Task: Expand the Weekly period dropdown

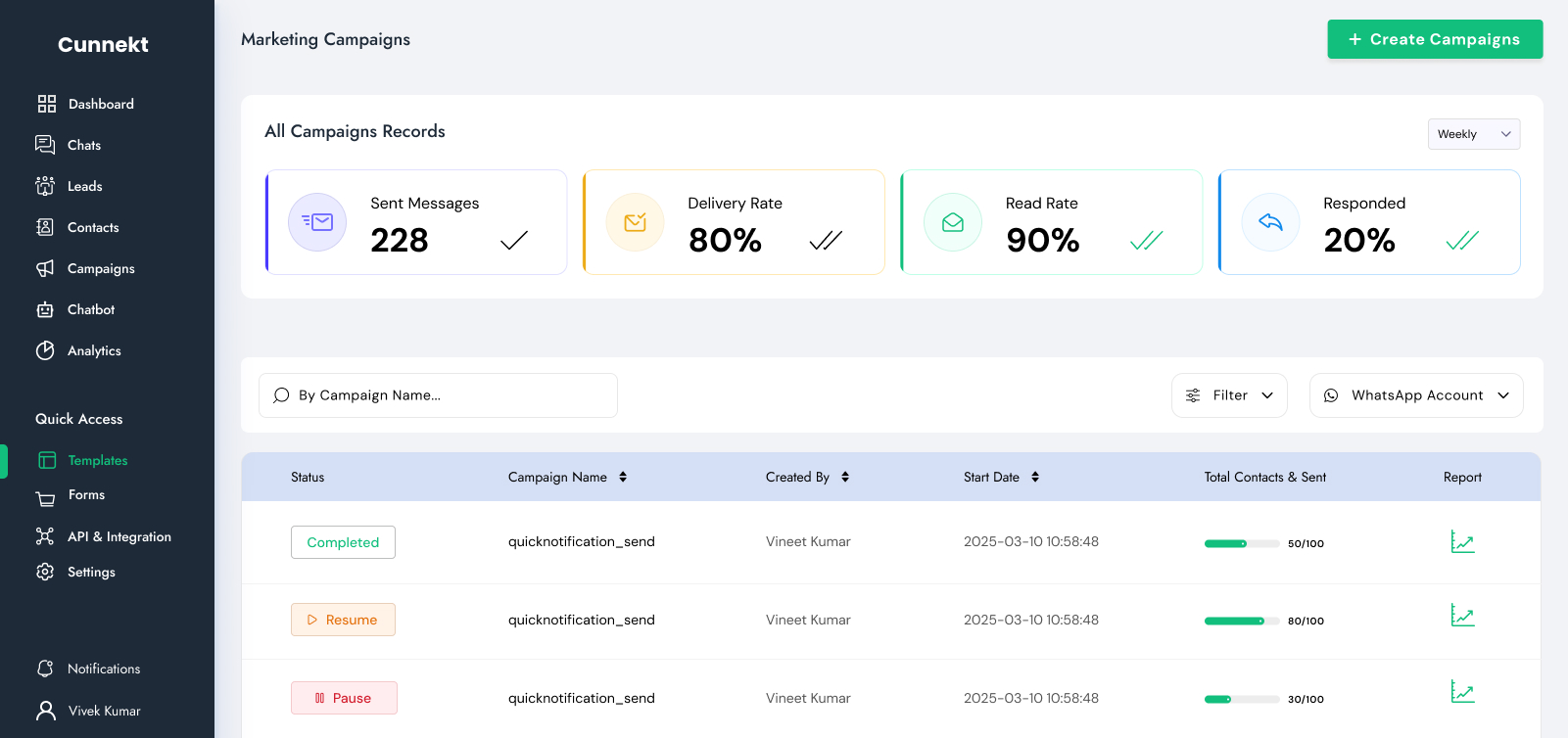Action: pos(1473,134)
